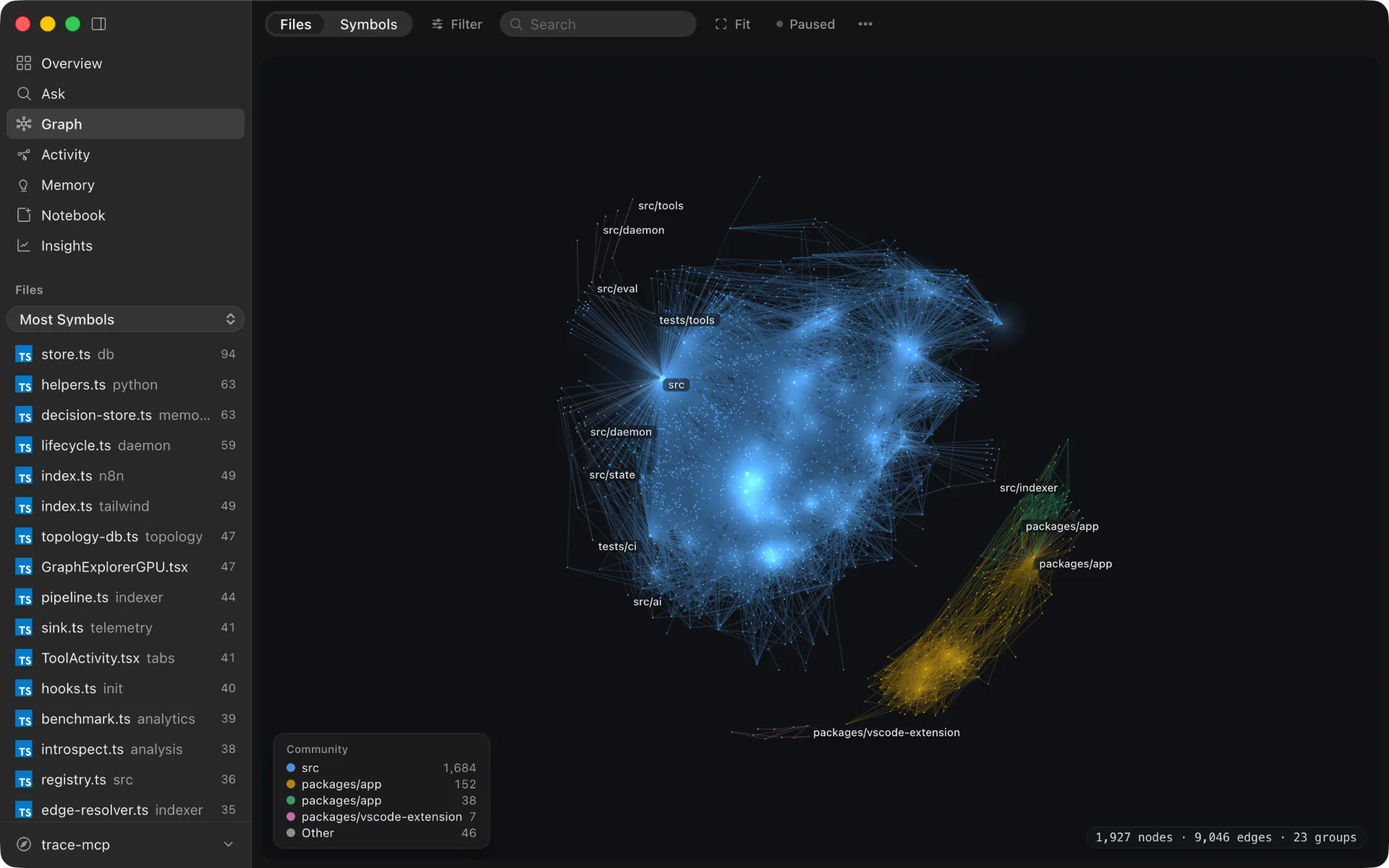Click the TS icon for store.ts
This screenshot has width=1389, height=868.
(x=24, y=354)
